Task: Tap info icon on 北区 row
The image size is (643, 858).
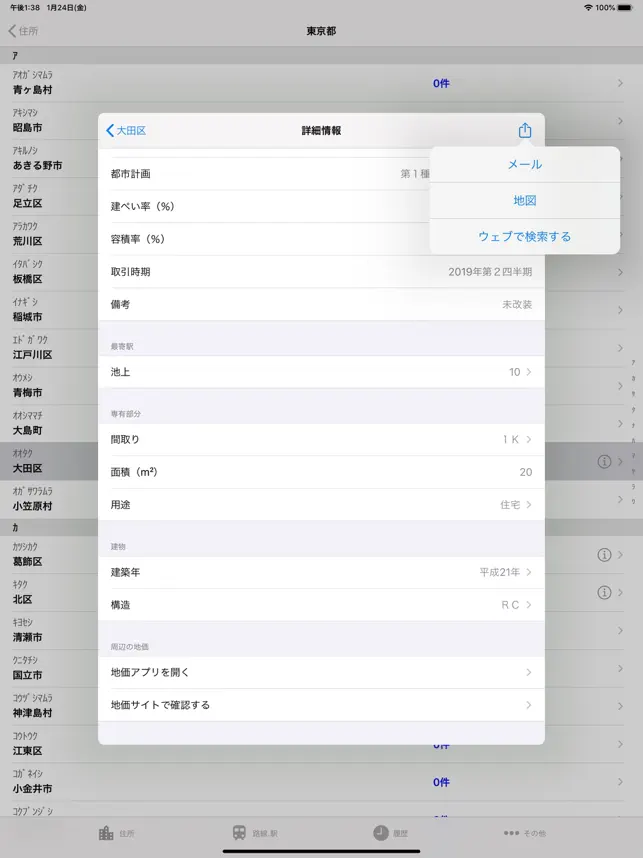Action: (x=604, y=593)
